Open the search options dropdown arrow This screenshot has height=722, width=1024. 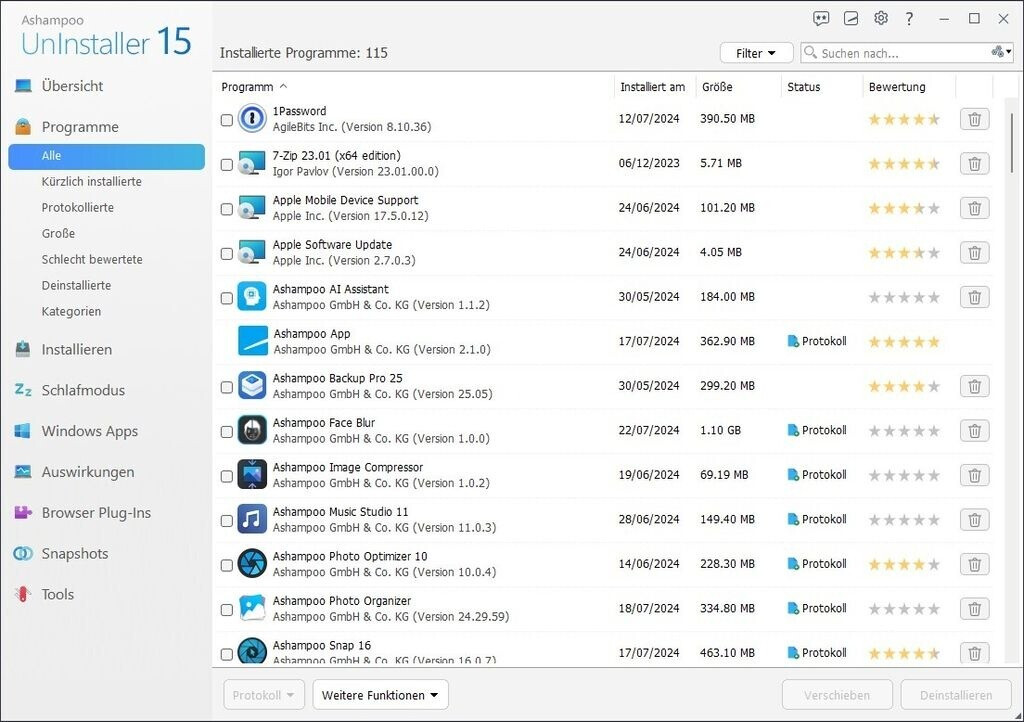1000,53
